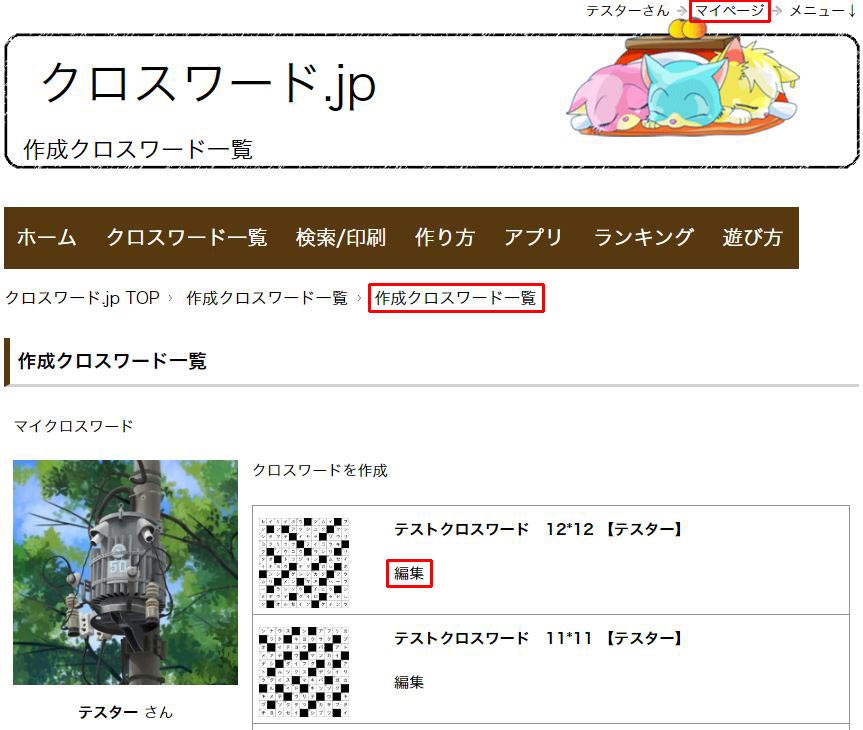Click 編集 for the 11*11 crossword
This screenshot has height=730, width=863.
click(x=409, y=682)
